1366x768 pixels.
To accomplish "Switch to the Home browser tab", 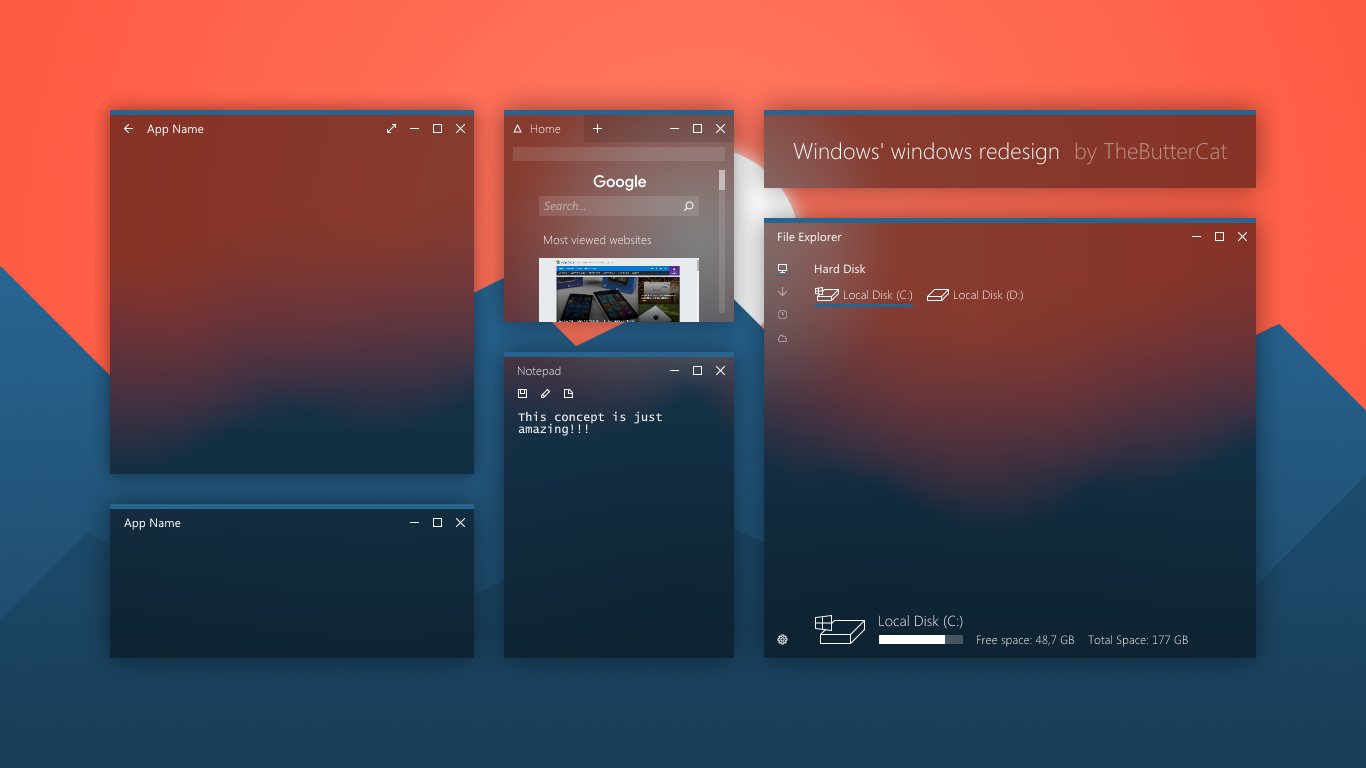I will click(x=544, y=128).
